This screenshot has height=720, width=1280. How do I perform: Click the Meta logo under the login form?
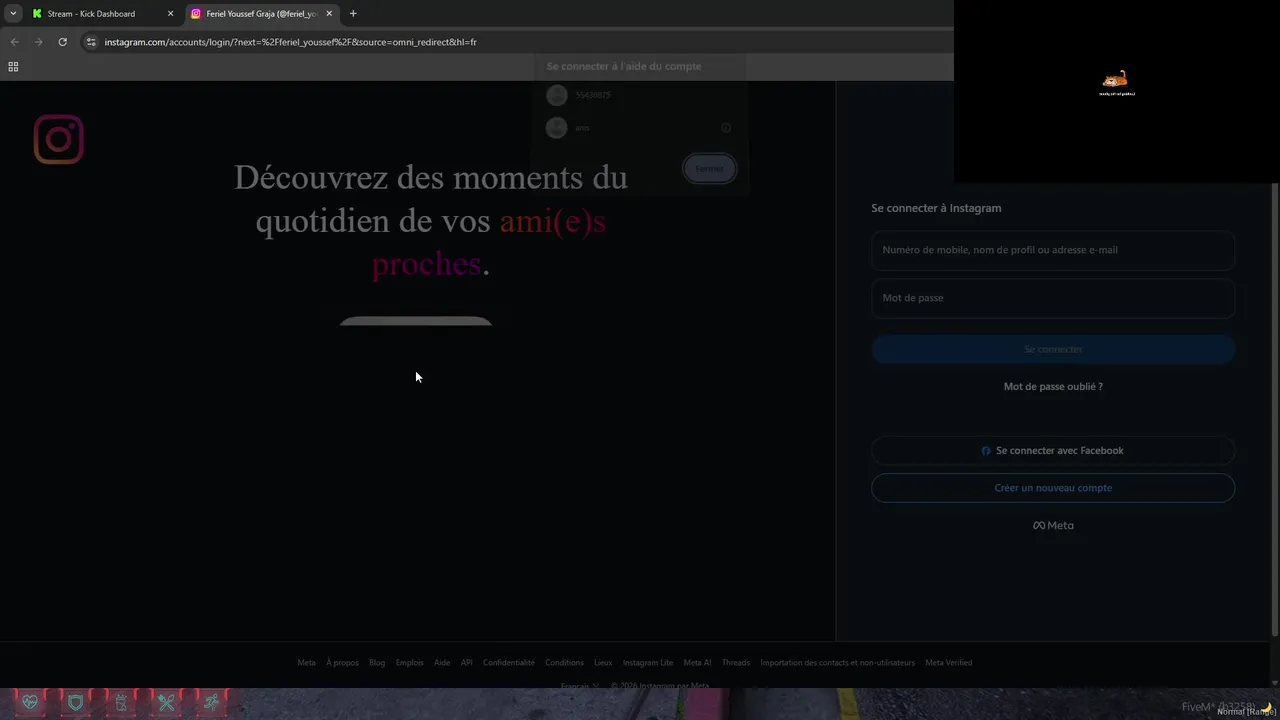(1053, 525)
